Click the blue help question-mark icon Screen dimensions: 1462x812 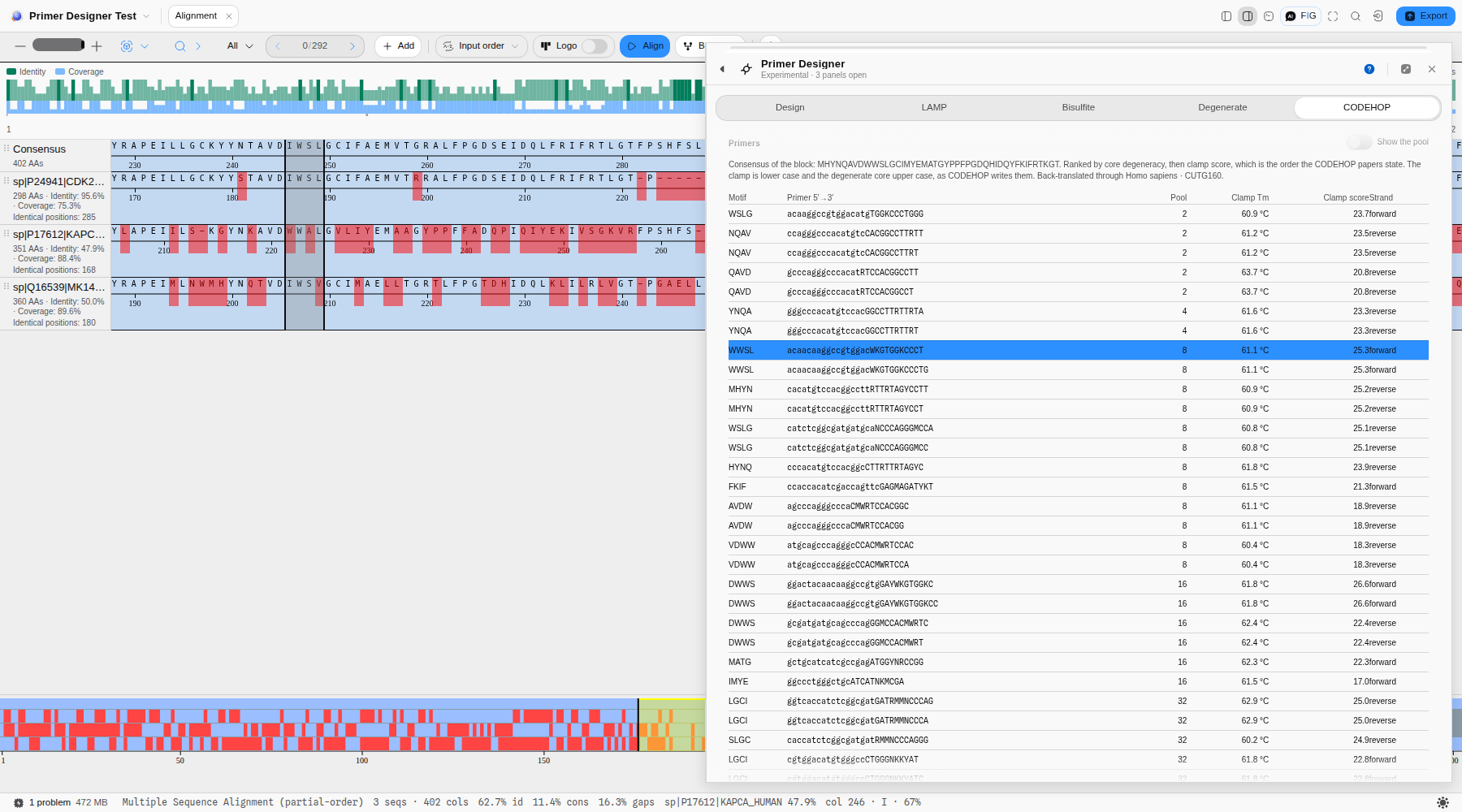[x=1369, y=69]
